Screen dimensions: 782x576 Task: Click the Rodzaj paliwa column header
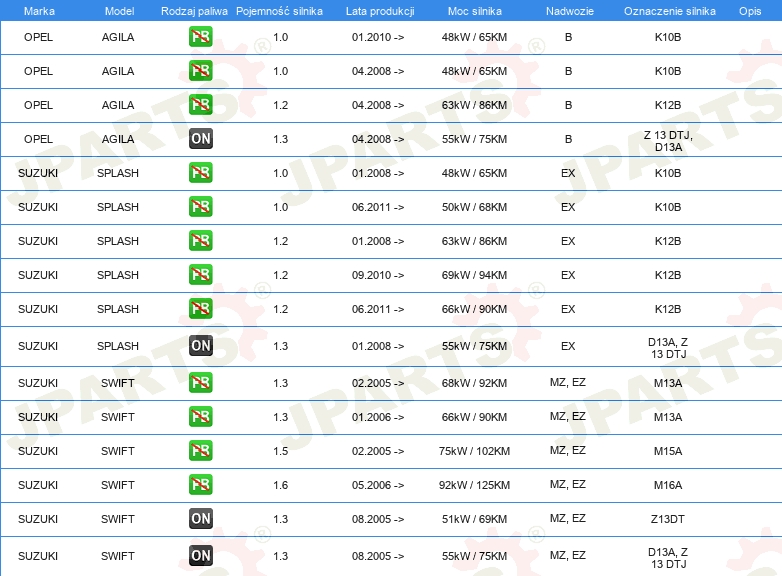(x=194, y=11)
